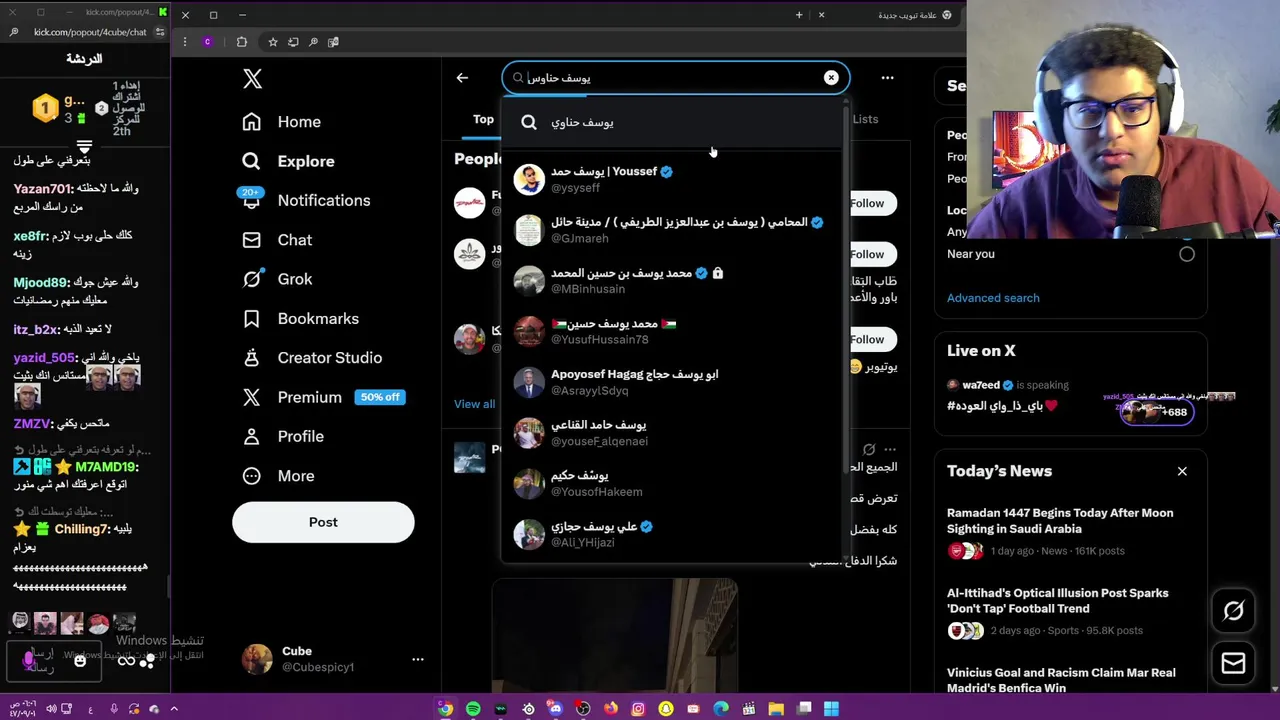Click browser three-dot menu icon
Image resolution: width=1280 pixels, height=720 pixels.
[x=185, y=42]
